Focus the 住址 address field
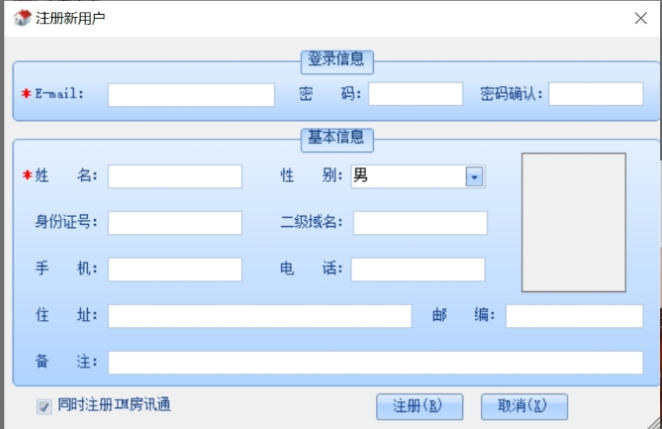 [x=260, y=316]
